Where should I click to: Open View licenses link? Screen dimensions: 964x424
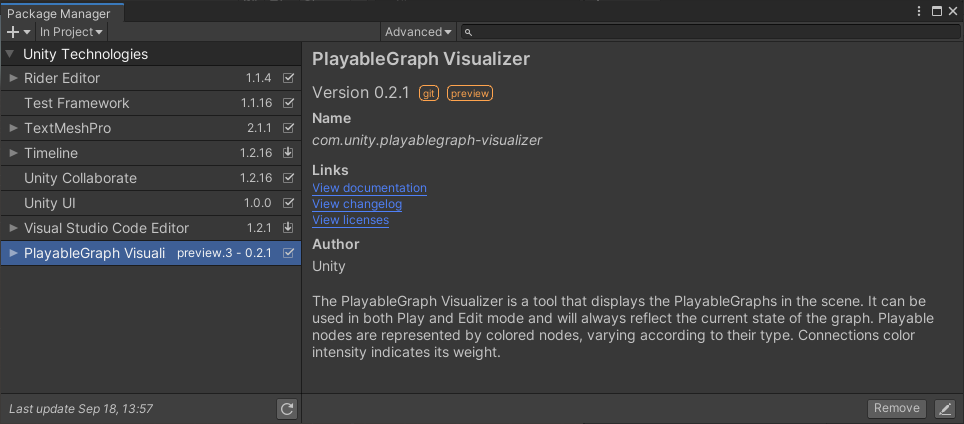click(x=350, y=220)
